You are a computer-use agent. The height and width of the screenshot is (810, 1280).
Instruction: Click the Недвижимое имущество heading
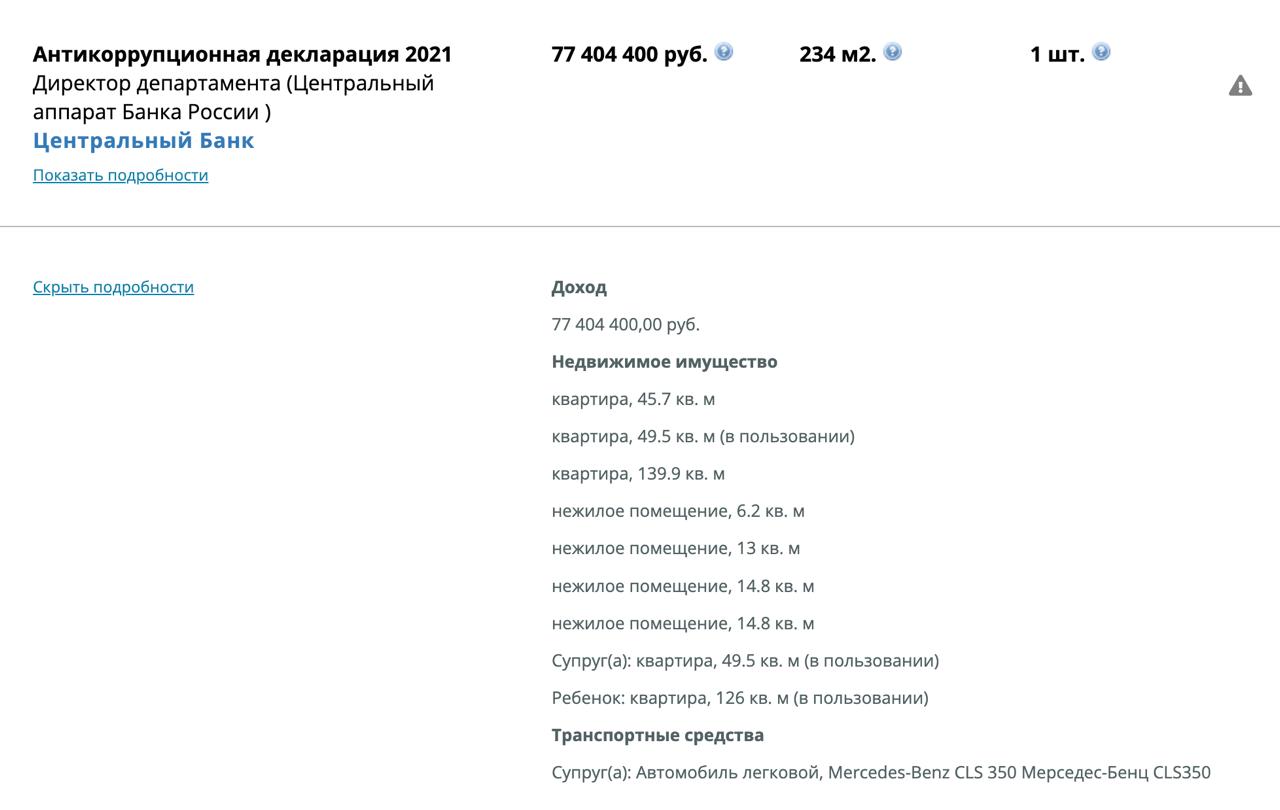pyautogui.click(x=664, y=362)
